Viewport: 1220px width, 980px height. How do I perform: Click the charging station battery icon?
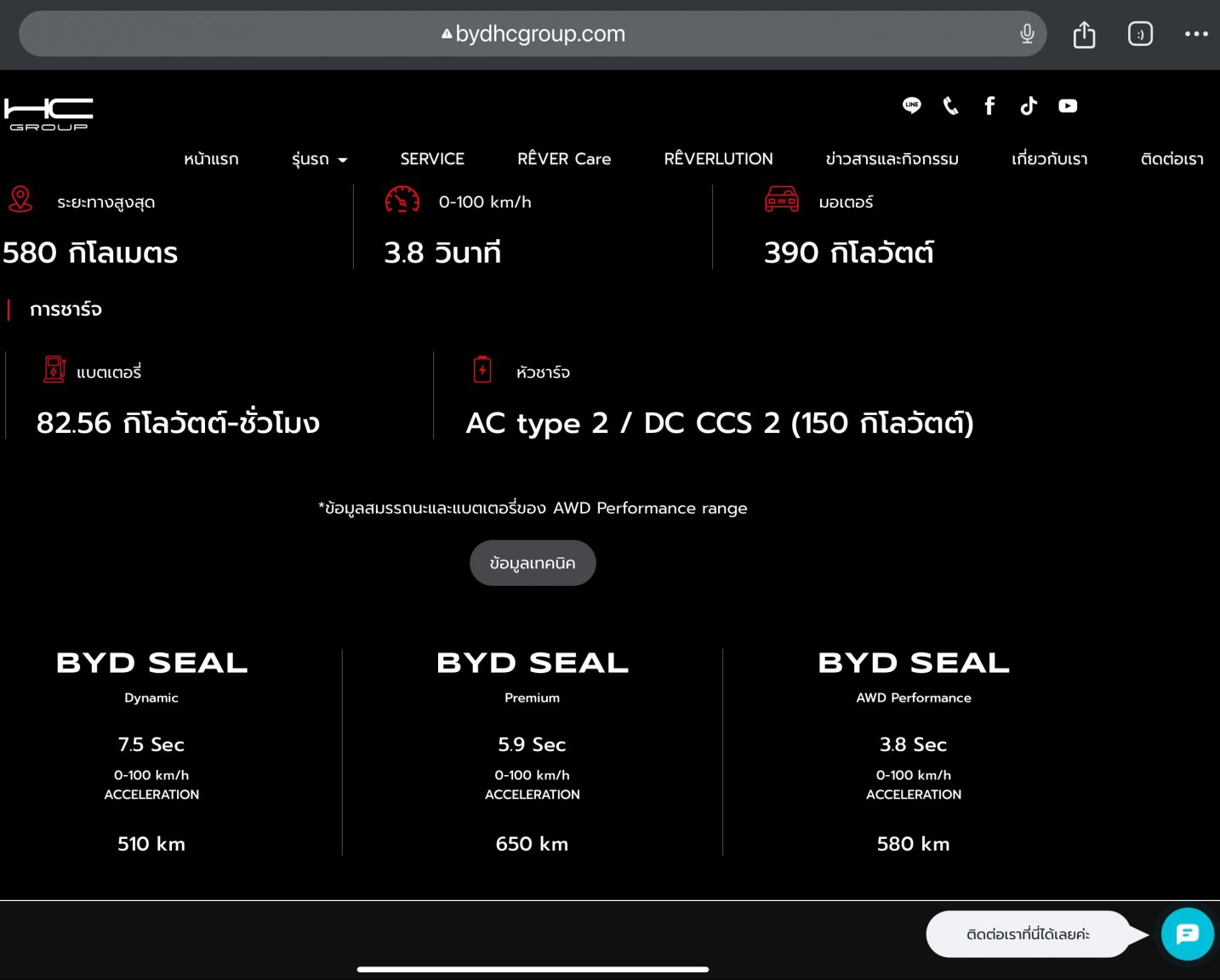pos(54,369)
